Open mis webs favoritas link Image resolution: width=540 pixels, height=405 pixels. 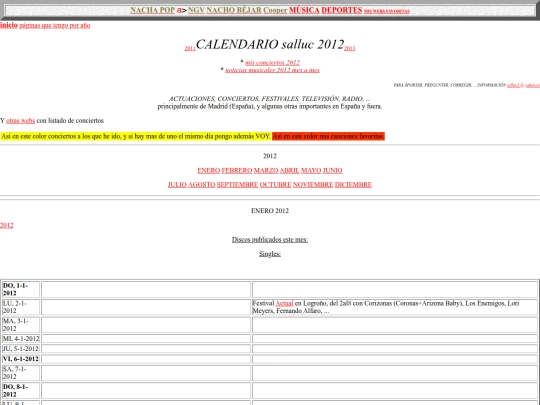coord(387,11)
